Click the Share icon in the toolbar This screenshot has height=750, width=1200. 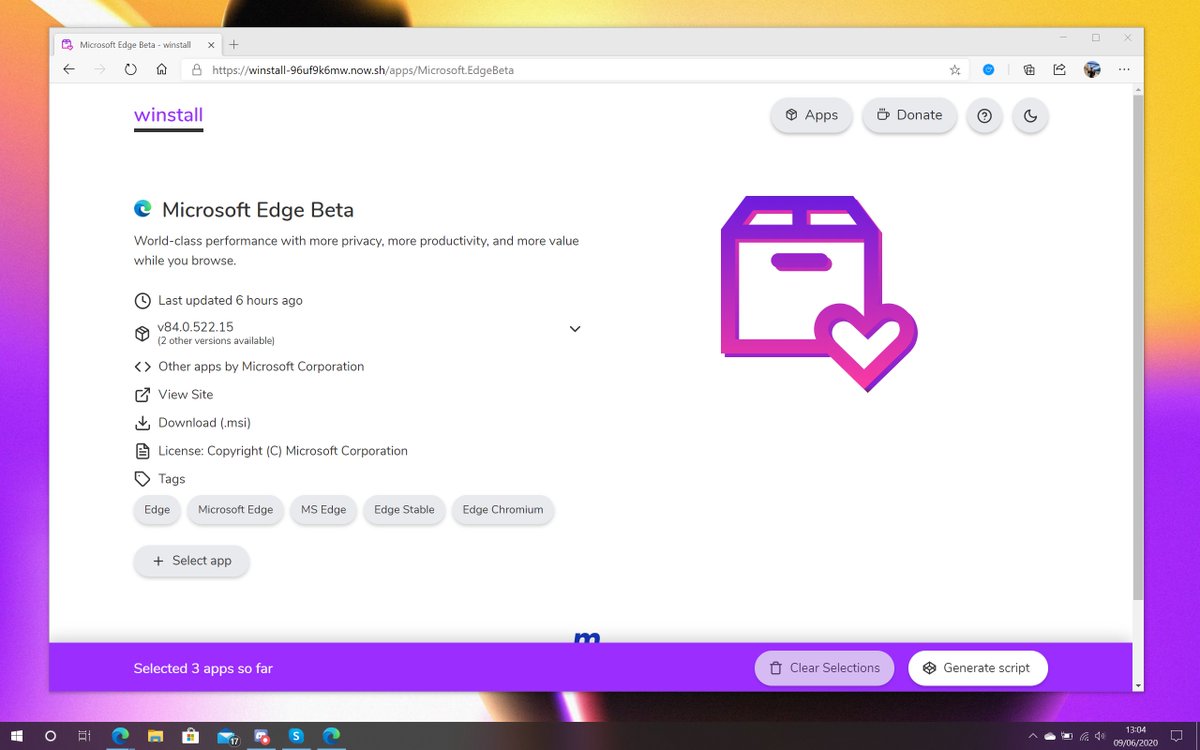pyautogui.click(x=1059, y=70)
